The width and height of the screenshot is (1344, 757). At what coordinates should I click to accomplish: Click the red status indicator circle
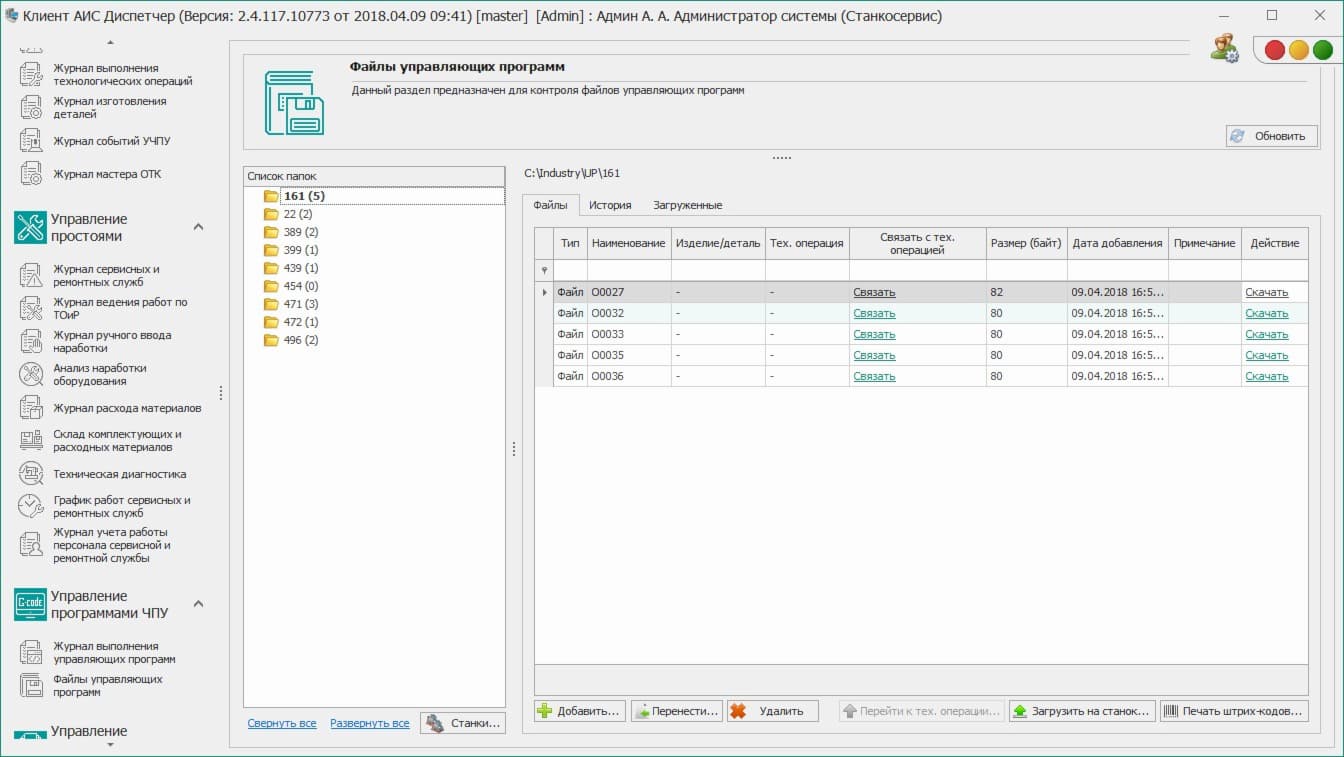point(1275,50)
